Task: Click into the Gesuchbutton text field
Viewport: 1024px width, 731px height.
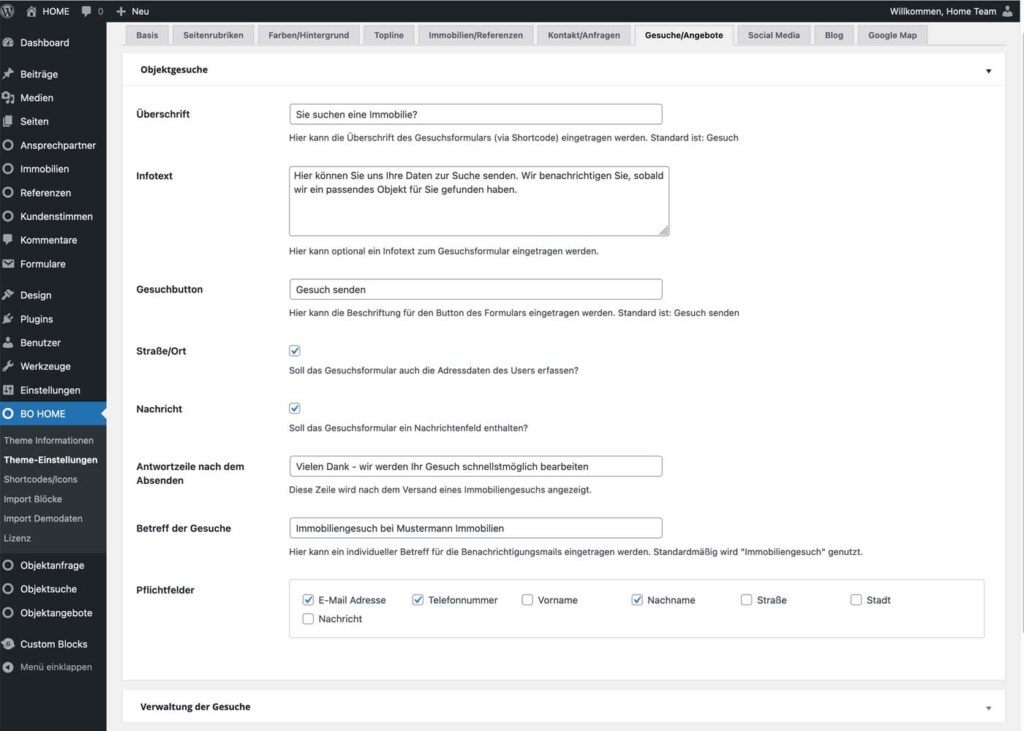Action: pyautogui.click(x=475, y=289)
